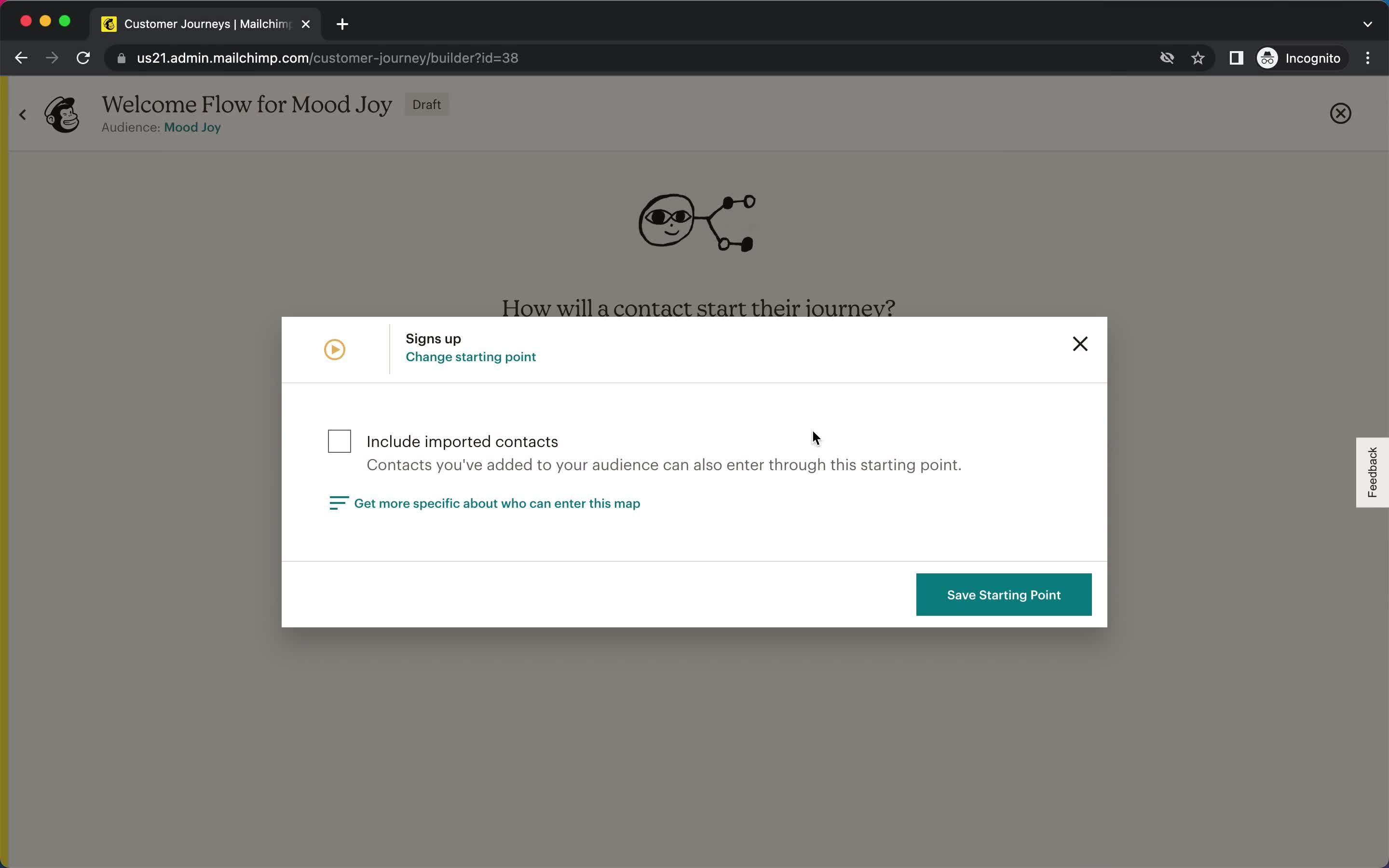This screenshot has height=868, width=1389.
Task: Click Change starting point link
Action: point(470,356)
